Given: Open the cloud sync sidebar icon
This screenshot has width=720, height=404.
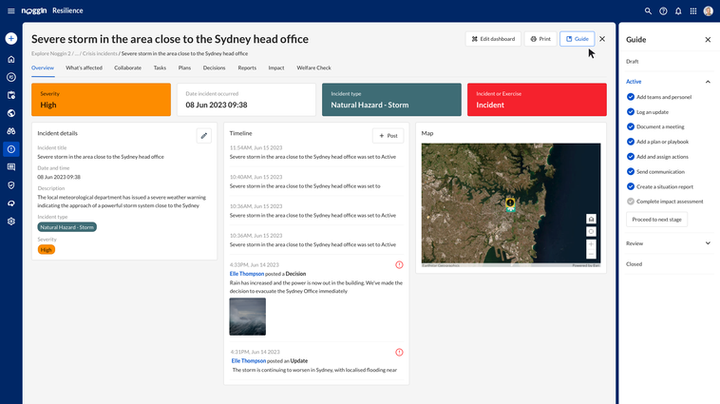Looking at the screenshot, I should coord(11,203).
